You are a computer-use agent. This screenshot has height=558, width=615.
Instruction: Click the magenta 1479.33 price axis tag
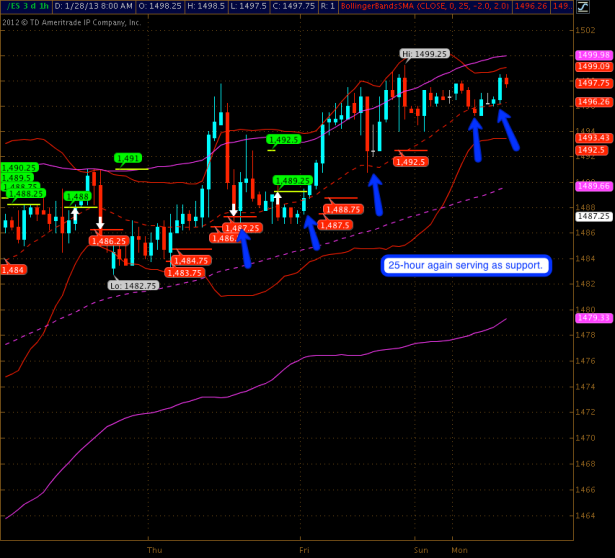pyautogui.click(x=594, y=318)
